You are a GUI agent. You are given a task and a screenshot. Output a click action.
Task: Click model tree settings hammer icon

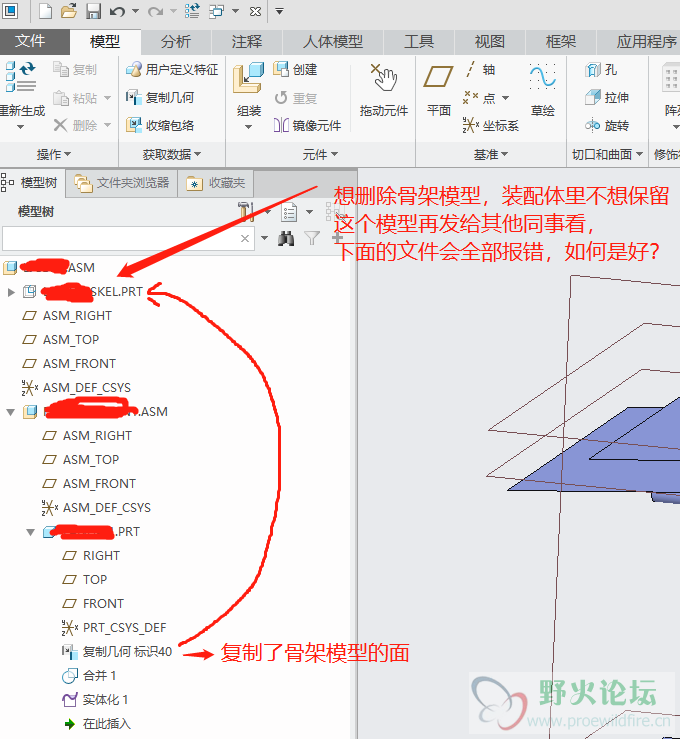(246, 212)
